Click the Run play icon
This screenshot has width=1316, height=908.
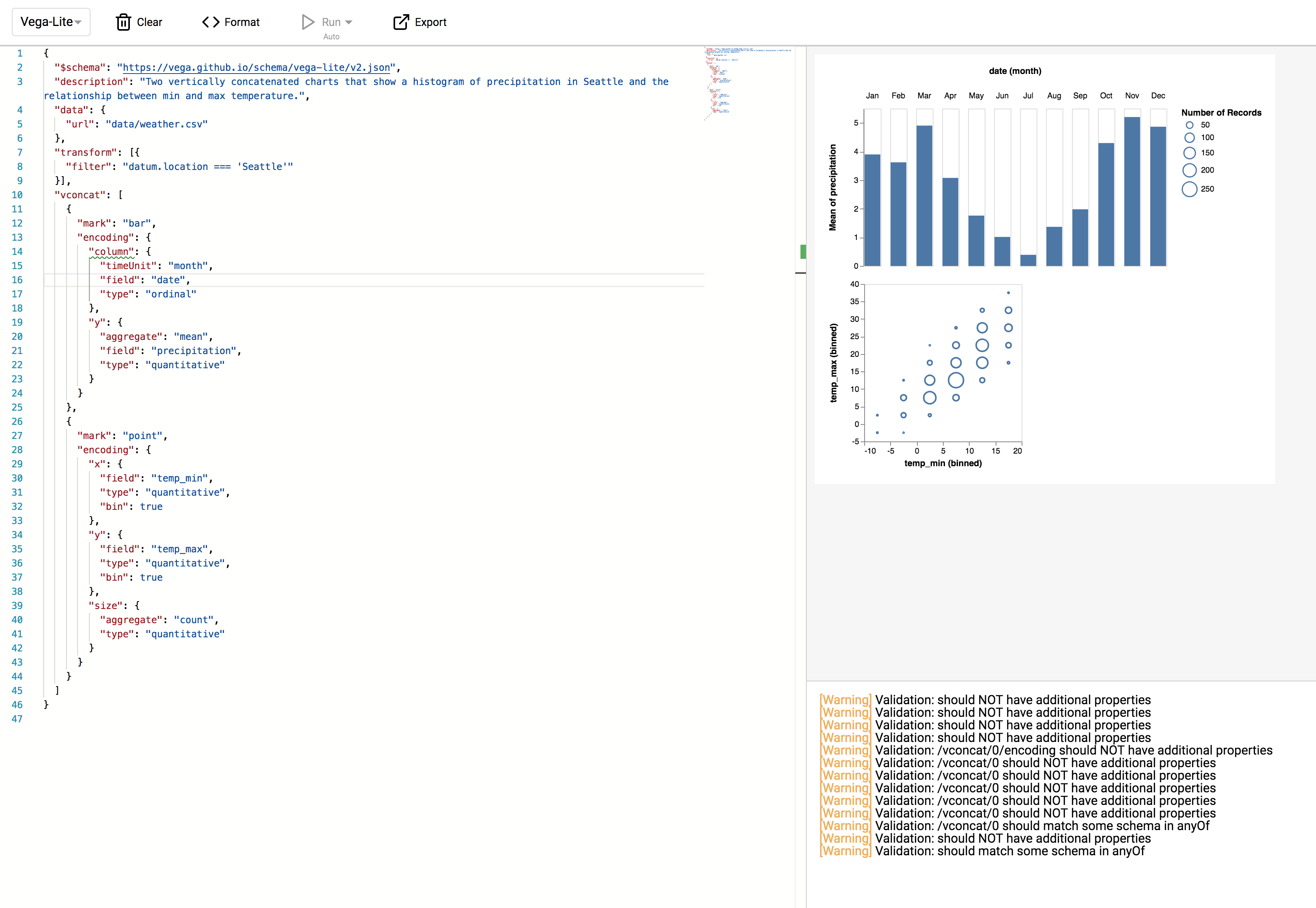pyautogui.click(x=307, y=22)
